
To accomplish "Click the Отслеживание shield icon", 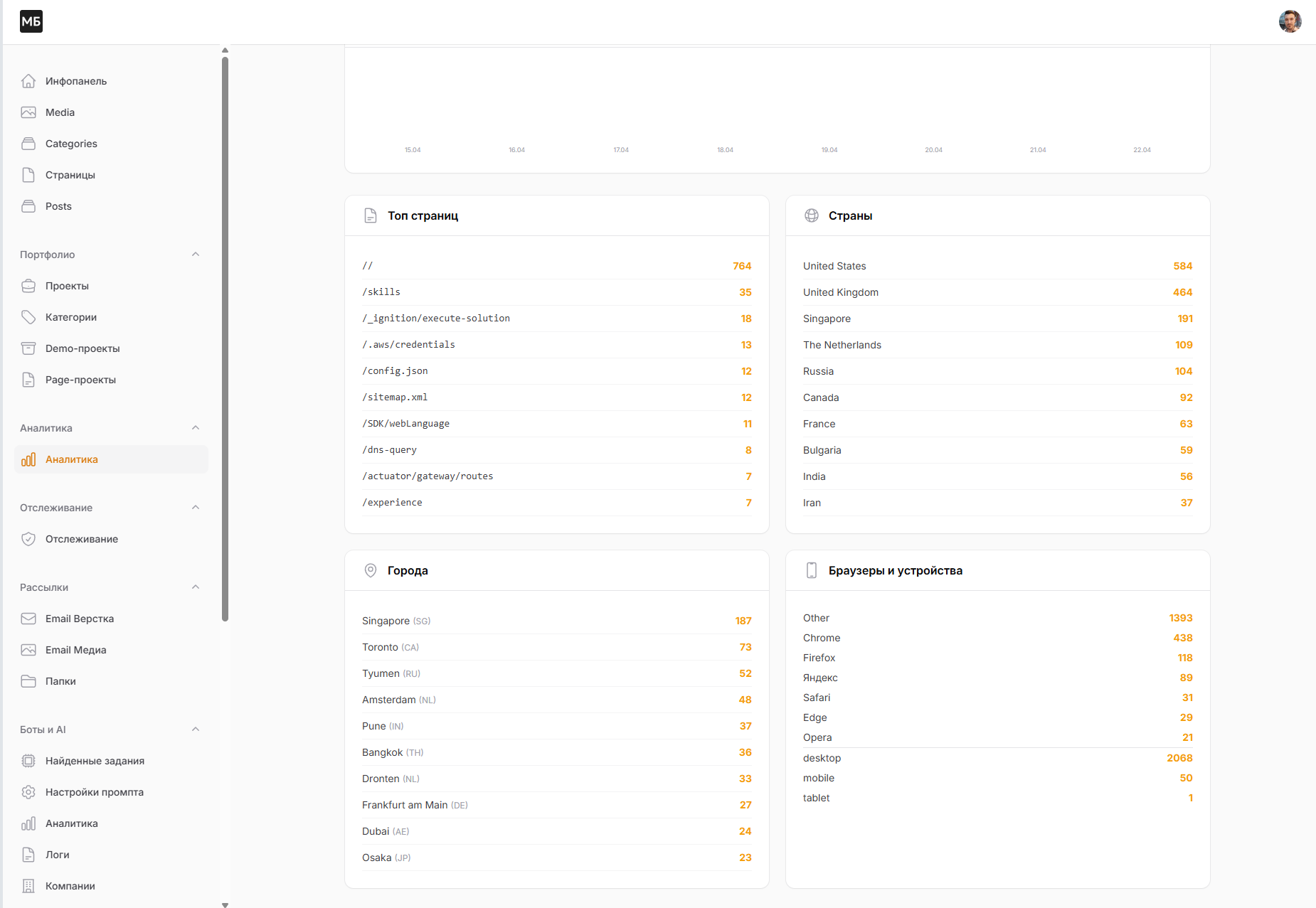I will pyautogui.click(x=28, y=539).
